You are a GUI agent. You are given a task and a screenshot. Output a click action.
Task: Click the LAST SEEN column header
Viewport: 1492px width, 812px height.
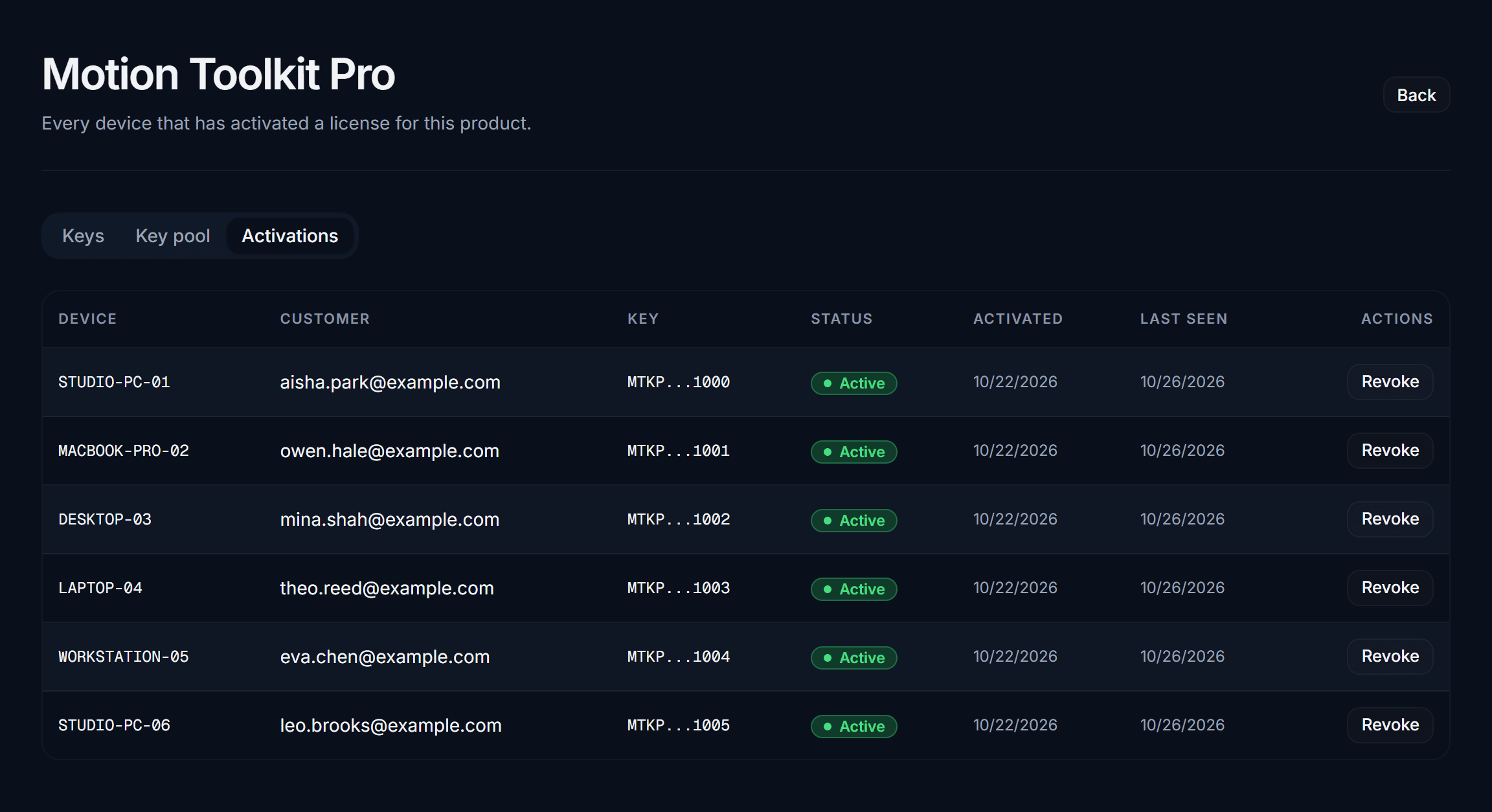pyautogui.click(x=1184, y=319)
